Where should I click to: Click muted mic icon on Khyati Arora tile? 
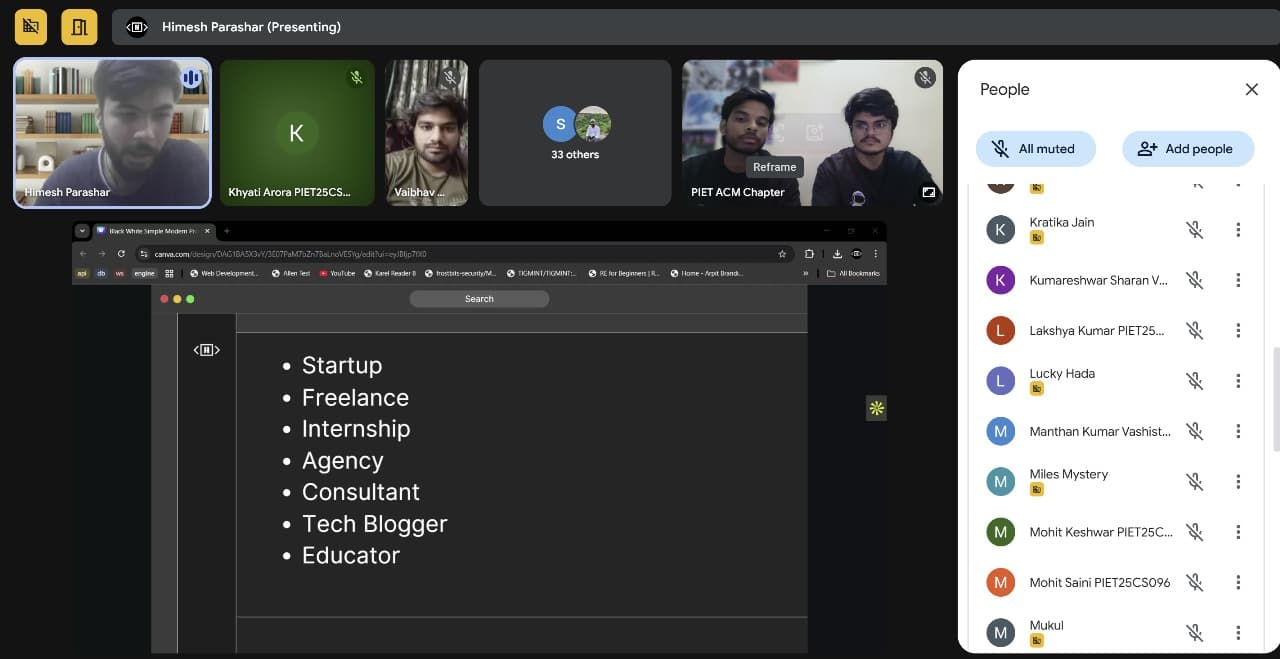point(356,77)
